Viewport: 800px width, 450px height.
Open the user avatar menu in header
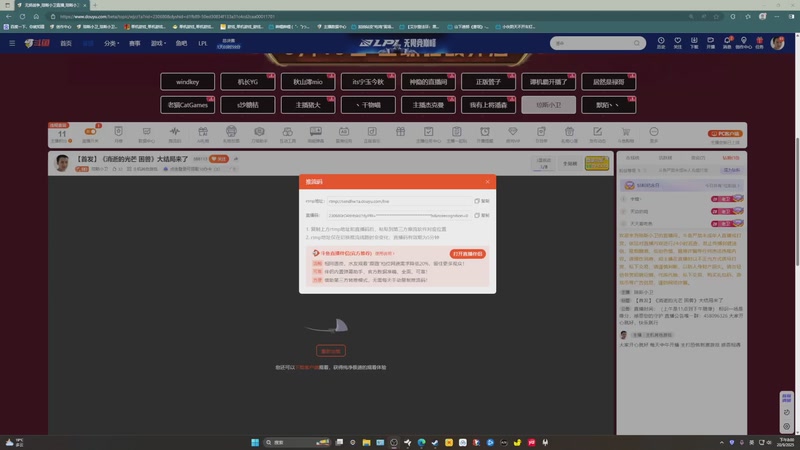click(x=778, y=43)
